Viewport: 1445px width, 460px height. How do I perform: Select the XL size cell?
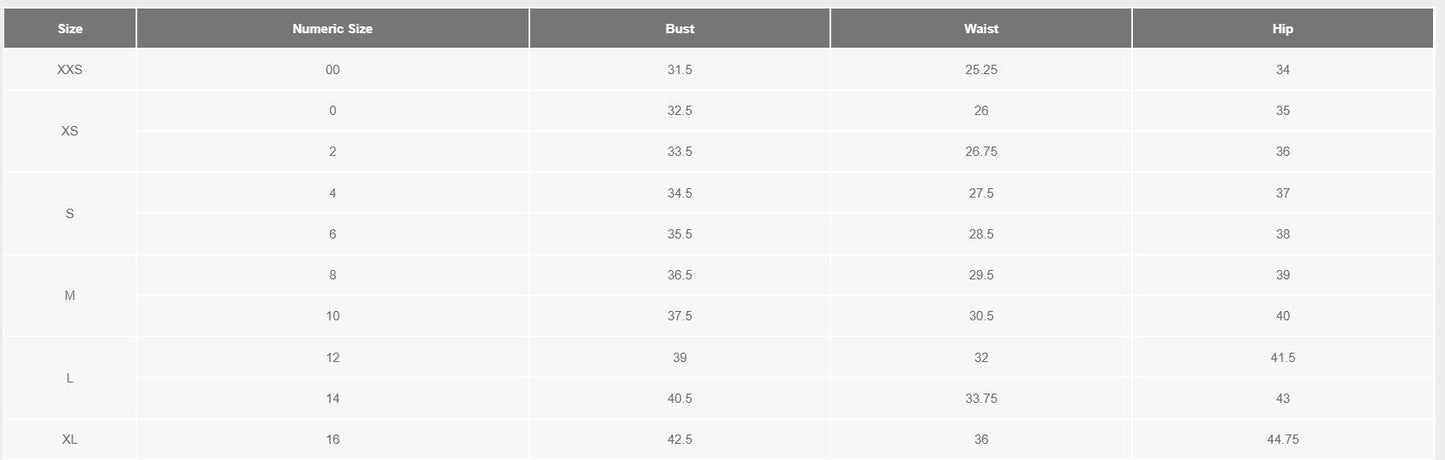coord(70,439)
